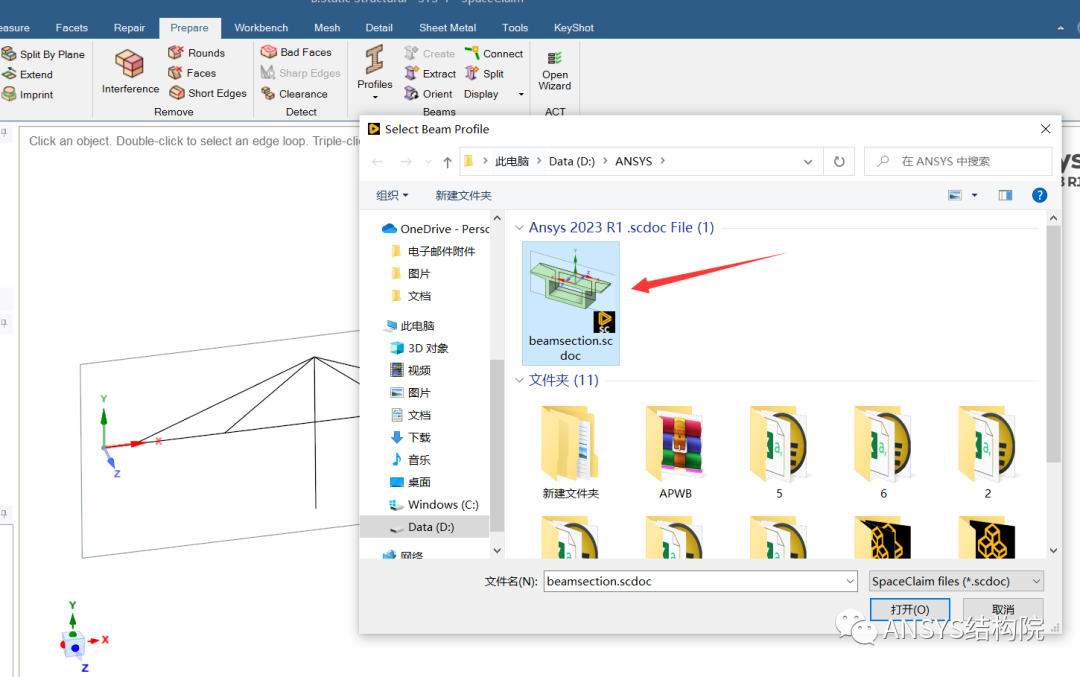Open the Clearance detect tool
Viewport: 1080px width, 677px height.
[x=295, y=93]
